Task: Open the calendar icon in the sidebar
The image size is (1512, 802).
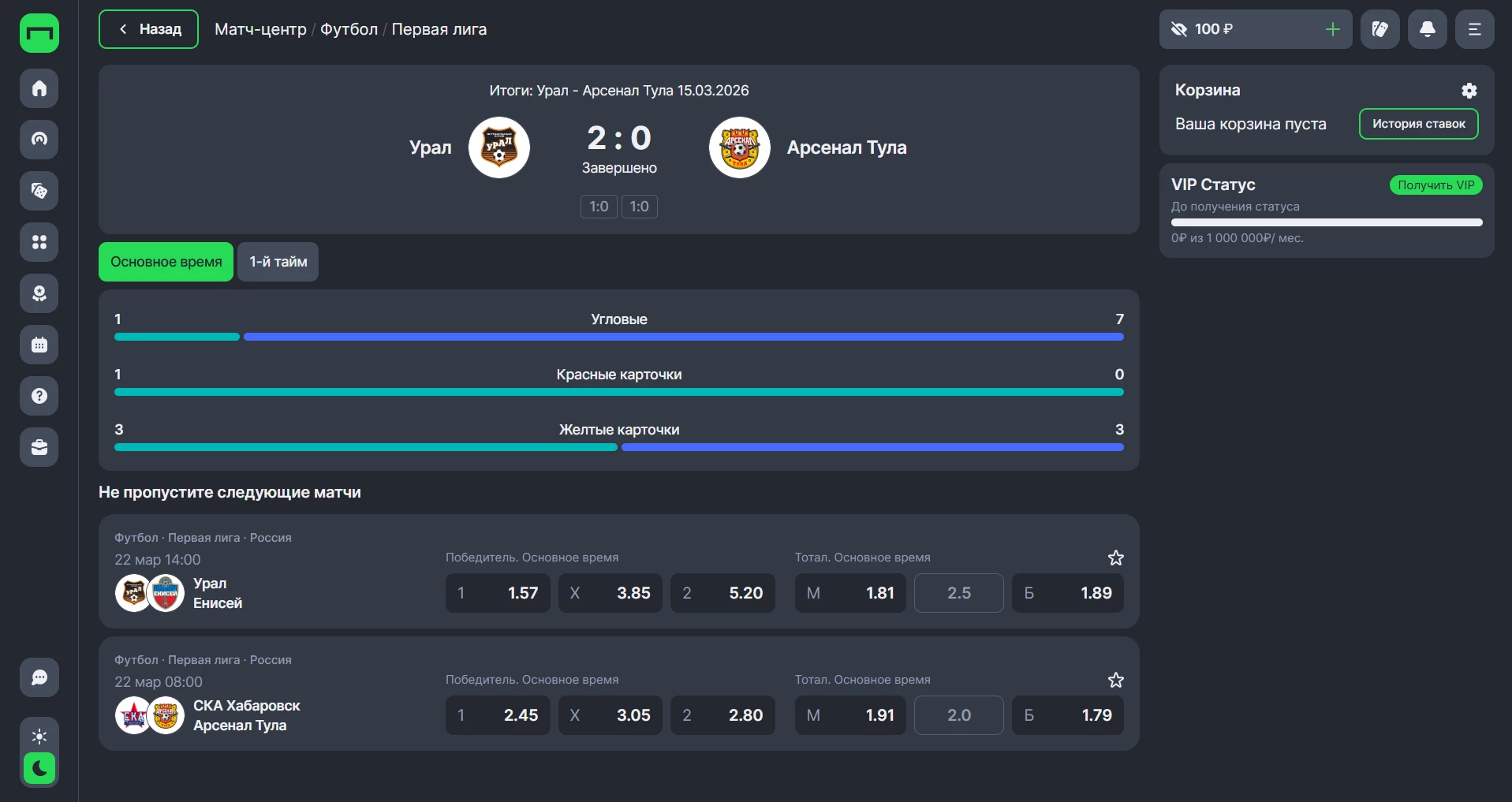Action: click(39, 345)
